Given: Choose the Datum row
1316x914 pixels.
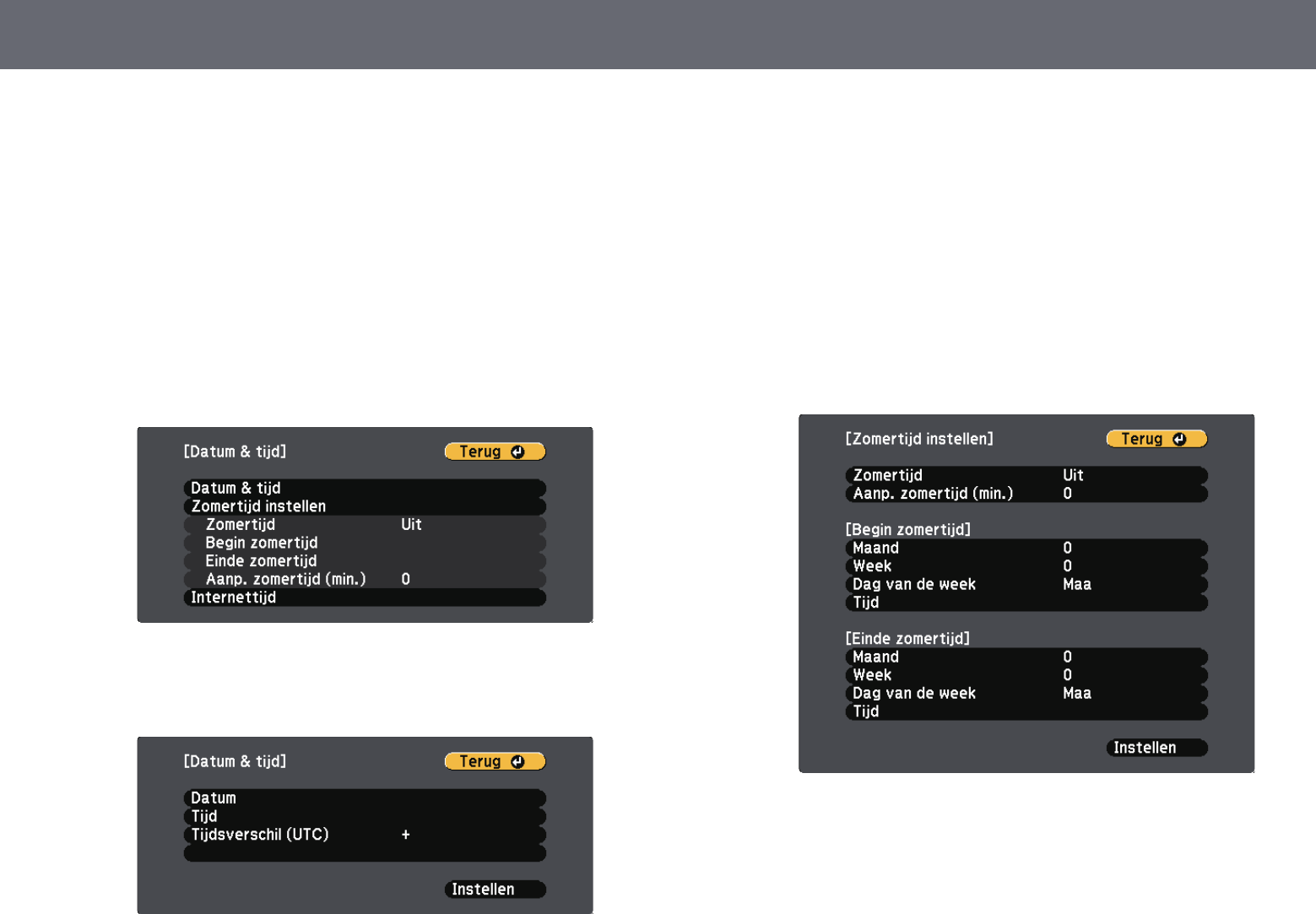Looking at the screenshot, I should pos(364,798).
